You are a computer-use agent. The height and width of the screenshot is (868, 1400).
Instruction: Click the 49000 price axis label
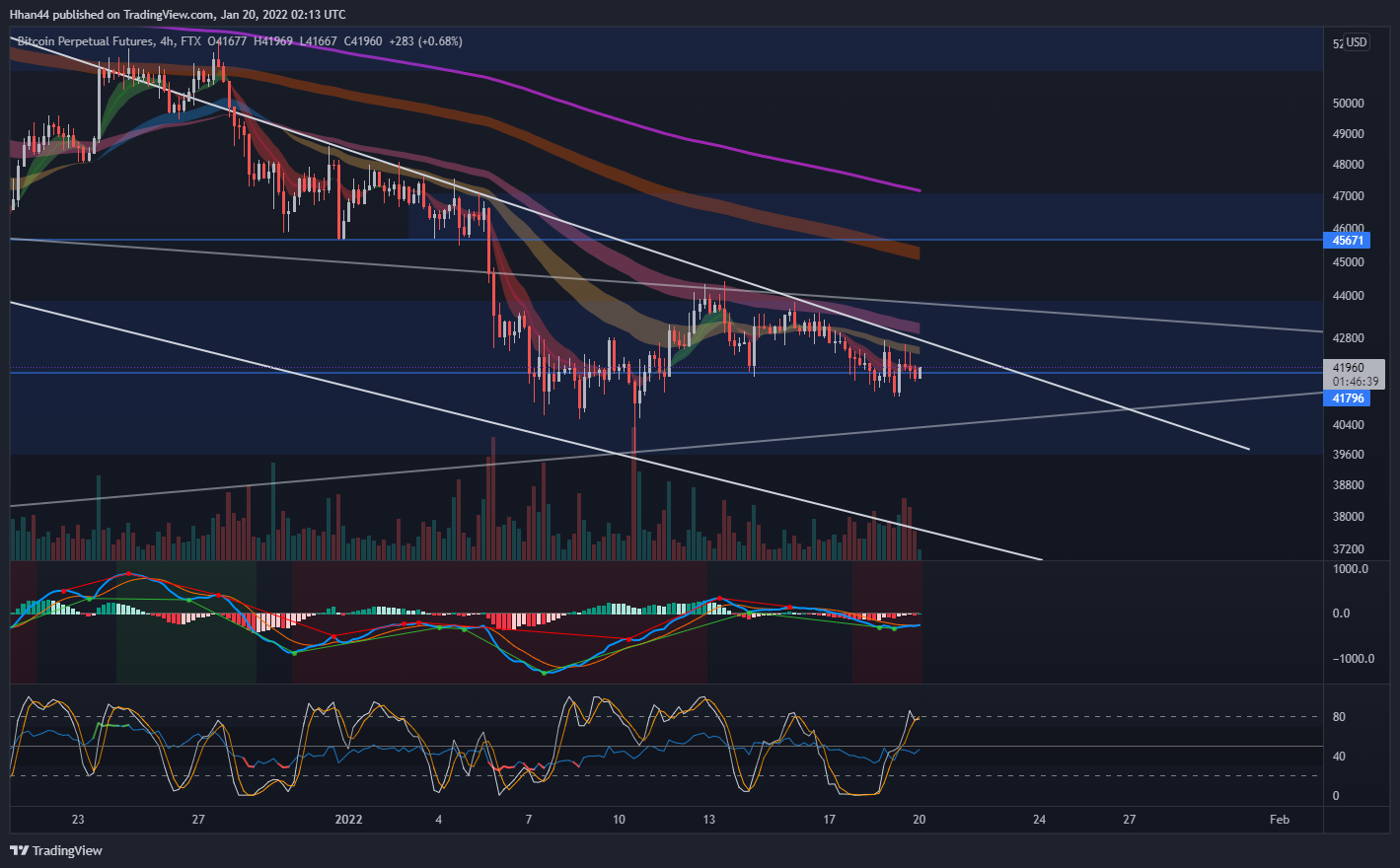point(1348,134)
